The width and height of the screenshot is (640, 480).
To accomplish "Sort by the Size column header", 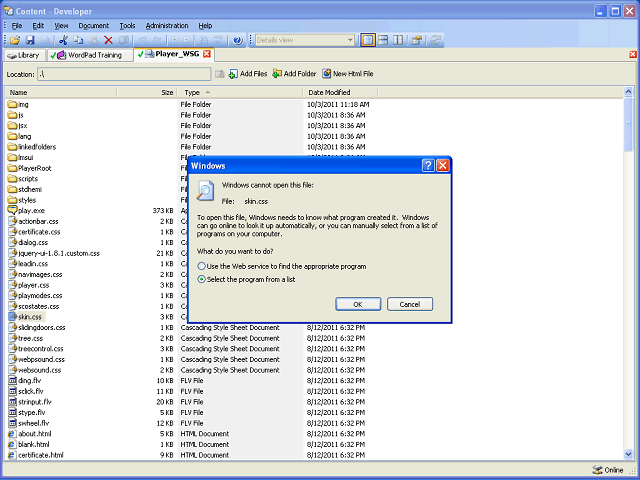I will [147, 92].
